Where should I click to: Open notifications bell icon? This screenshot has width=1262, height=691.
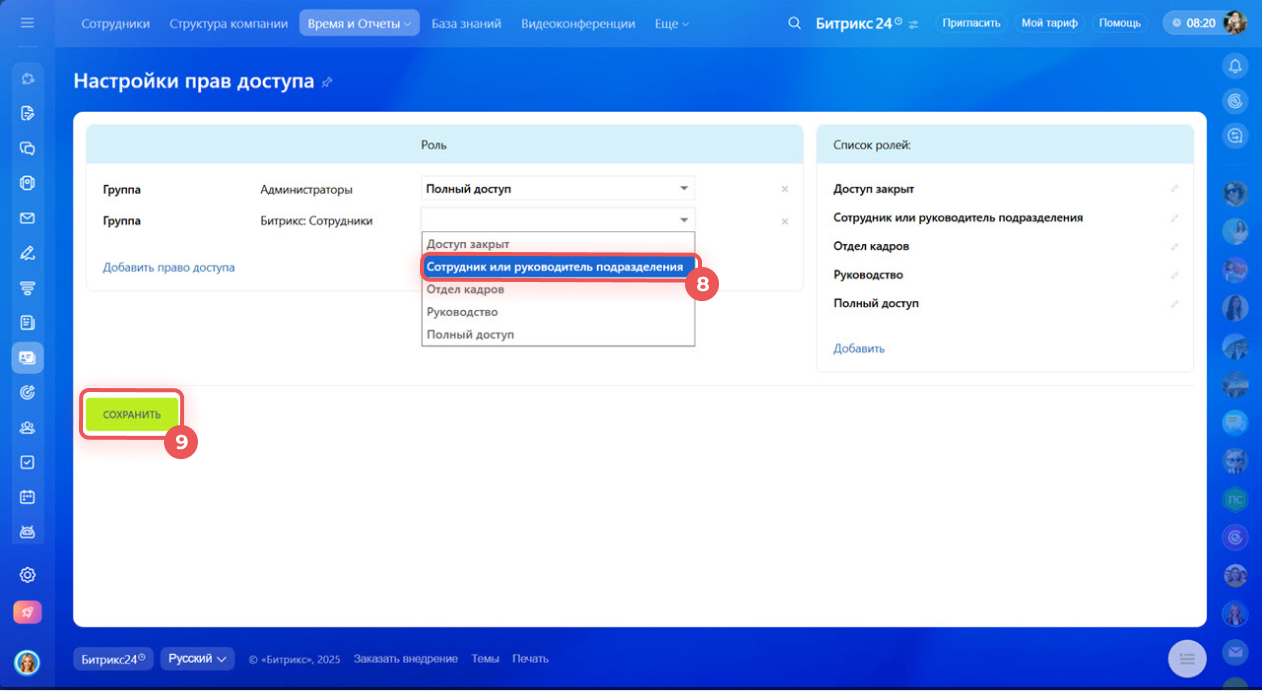[1235, 67]
